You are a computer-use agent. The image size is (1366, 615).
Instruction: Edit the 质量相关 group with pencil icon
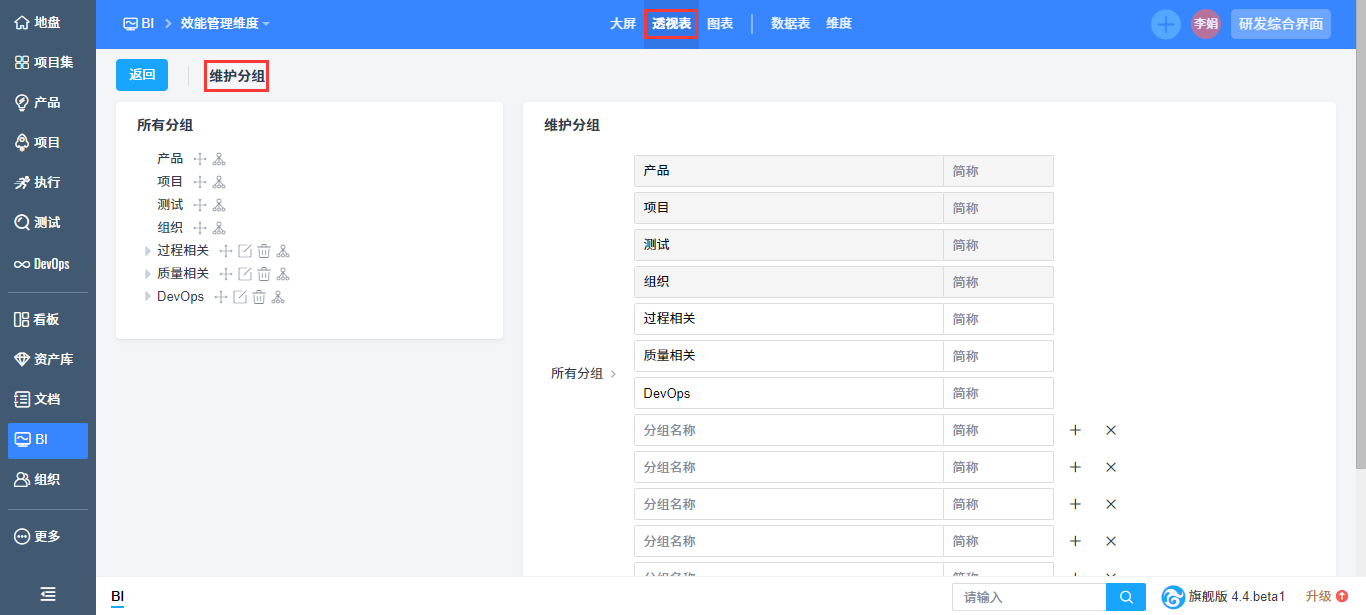point(245,274)
